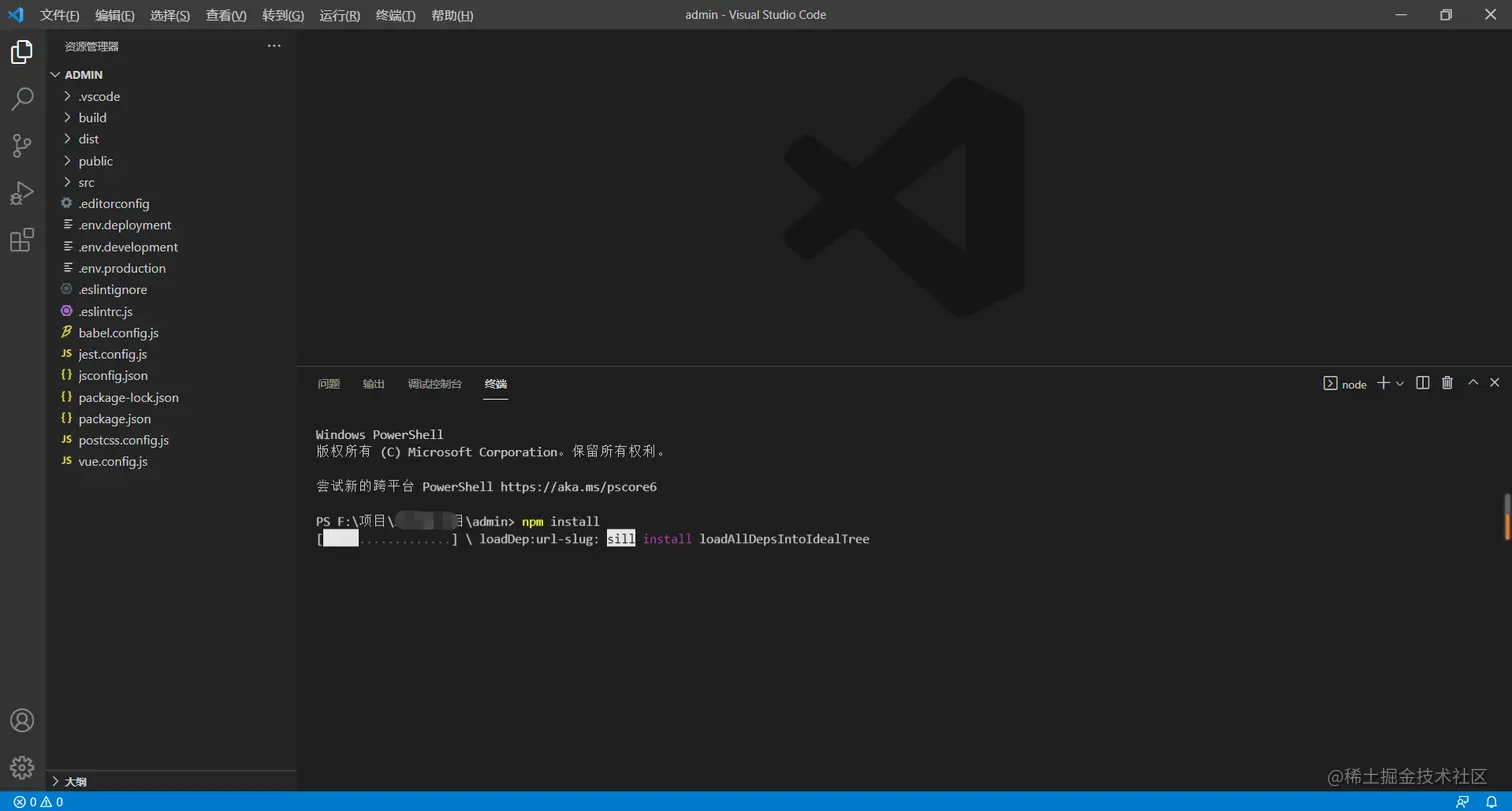
Task: Restore down the VS Code window
Action: tap(1445, 15)
